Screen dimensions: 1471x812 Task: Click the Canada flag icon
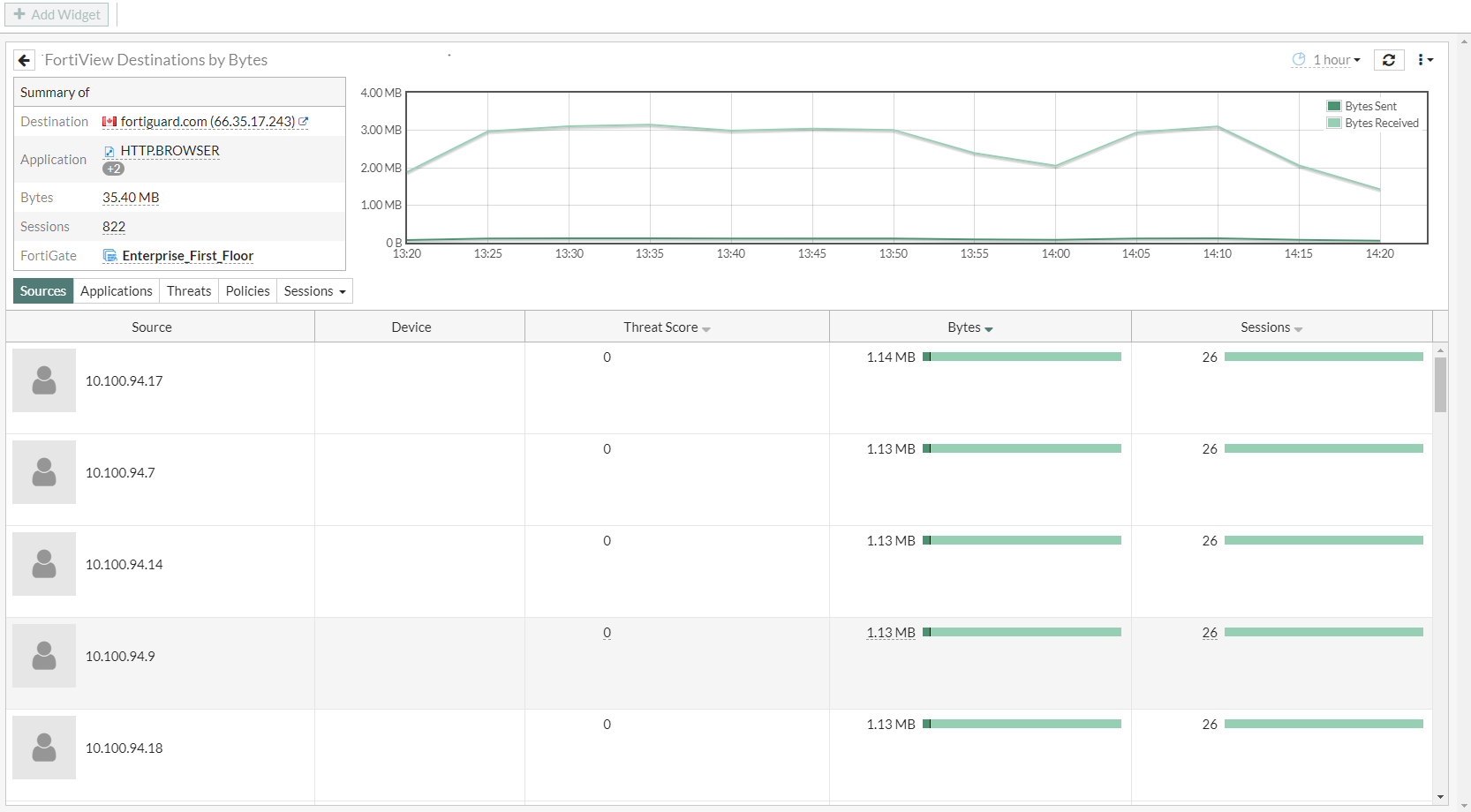[109, 122]
